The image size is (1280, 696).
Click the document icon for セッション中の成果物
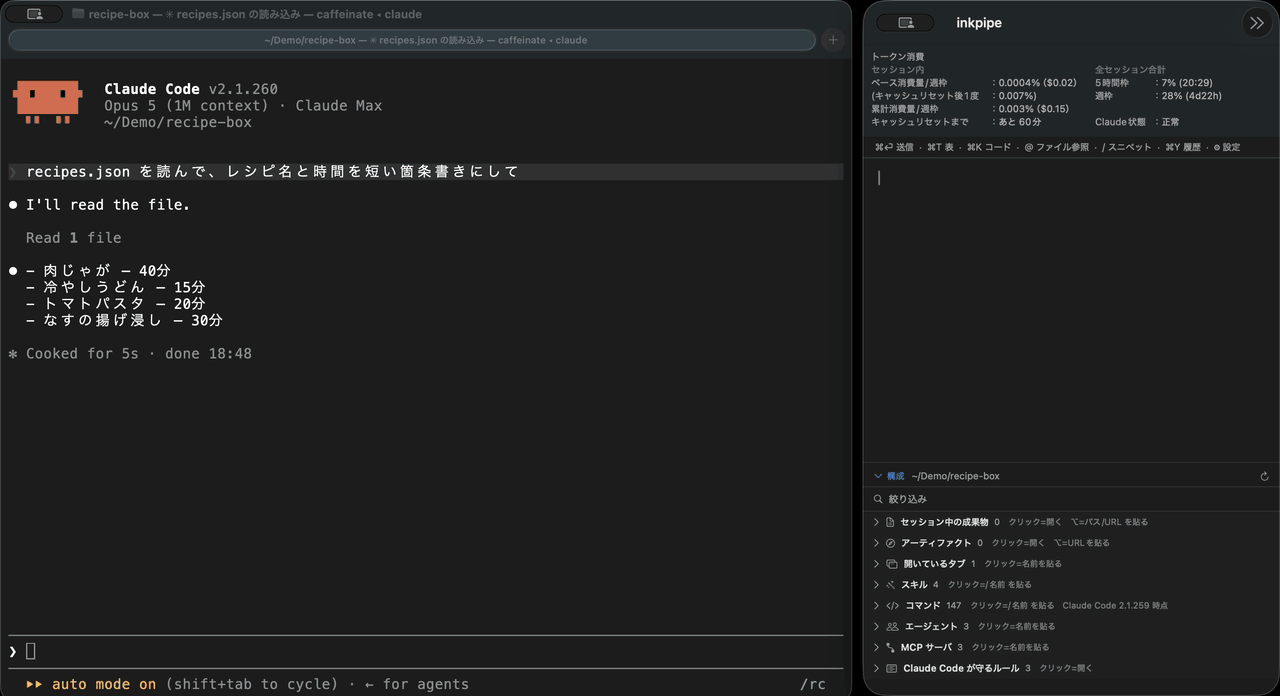(x=890, y=522)
